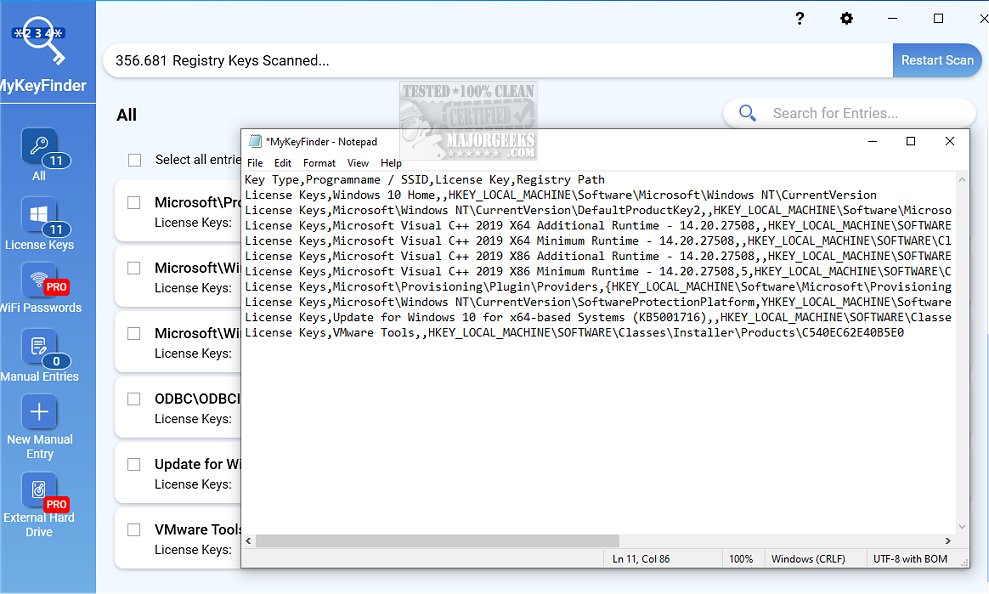Open Notepad View menu
This screenshot has width=989, height=594.
pos(358,163)
